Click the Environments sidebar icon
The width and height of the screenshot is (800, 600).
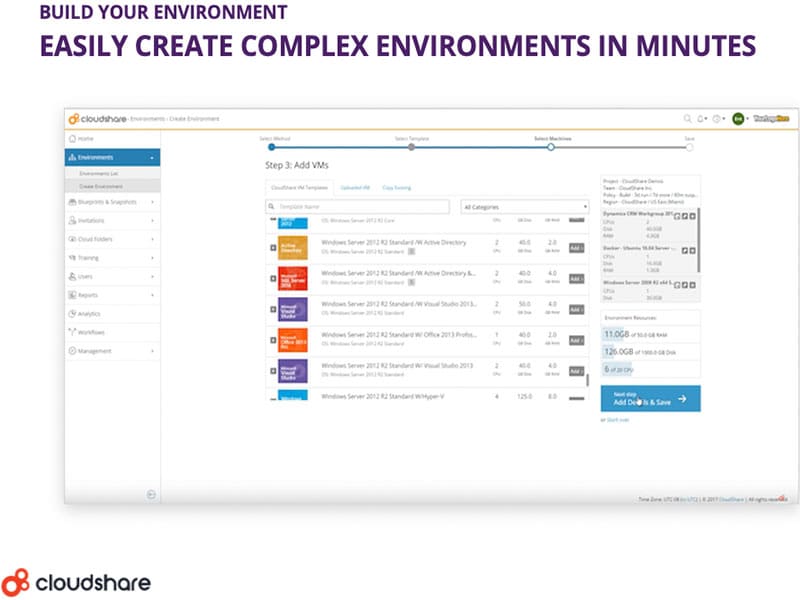[x=72, y=157]
